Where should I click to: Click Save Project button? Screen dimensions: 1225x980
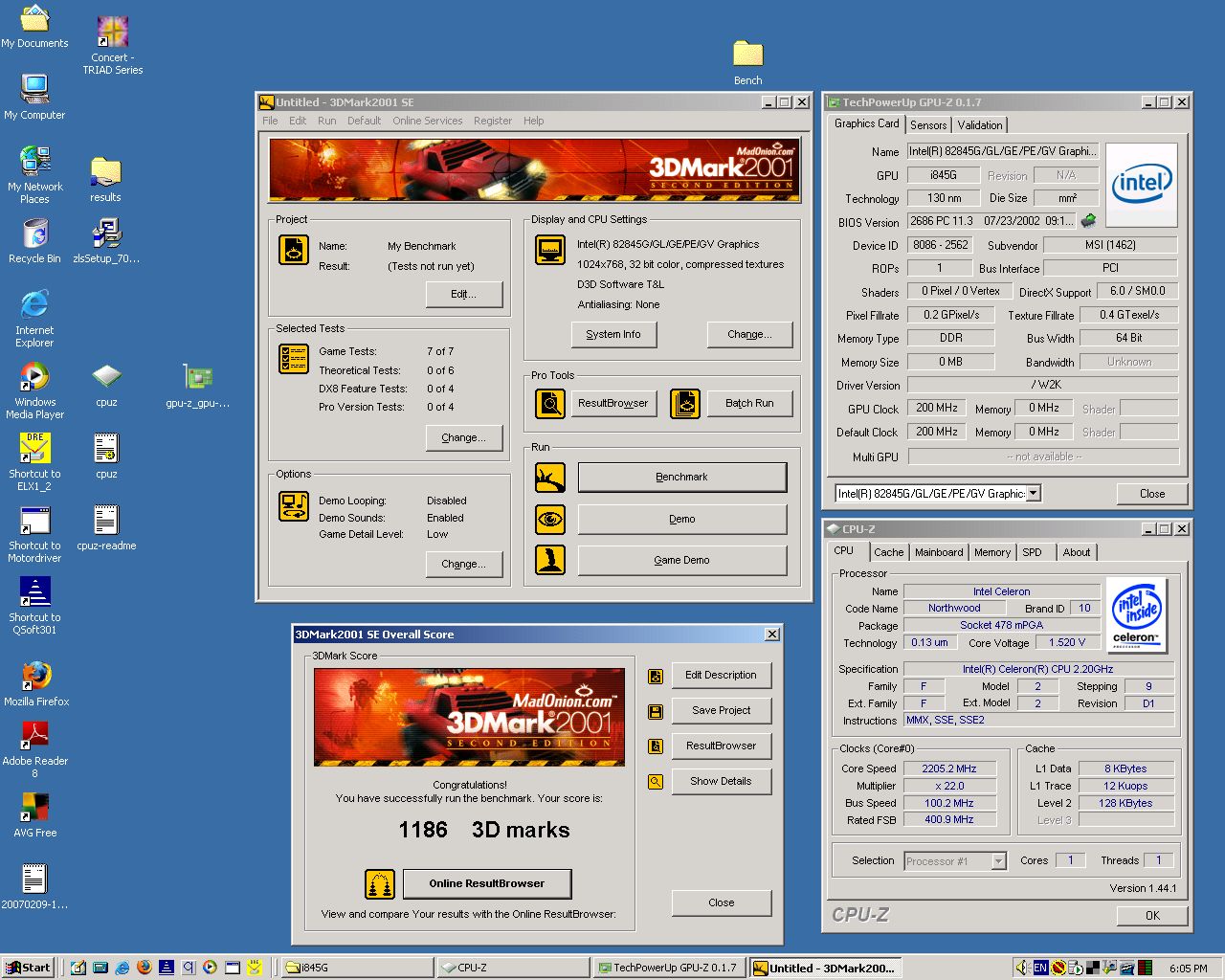point(722,710)
